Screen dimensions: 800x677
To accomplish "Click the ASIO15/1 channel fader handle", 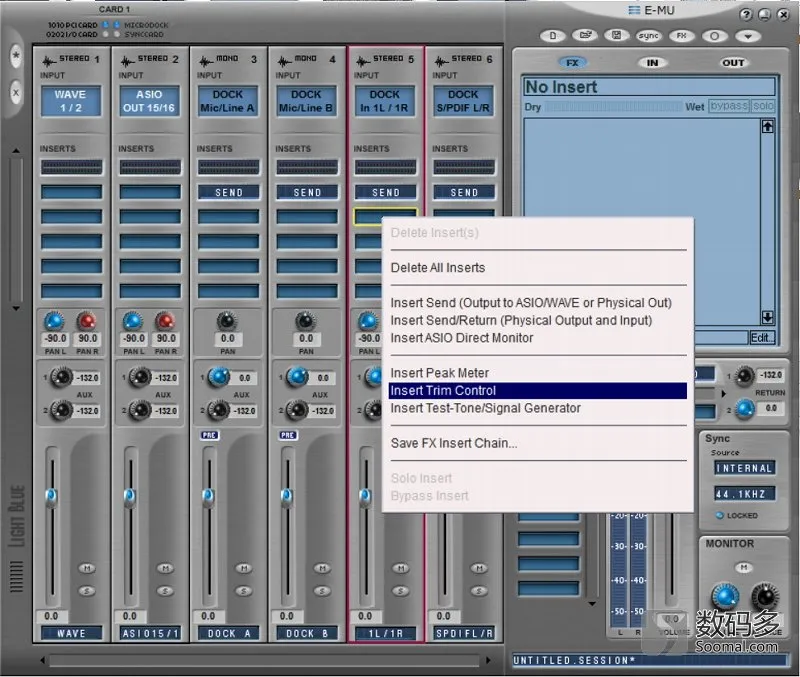I will pyautogui.click(x=130, y=496).
